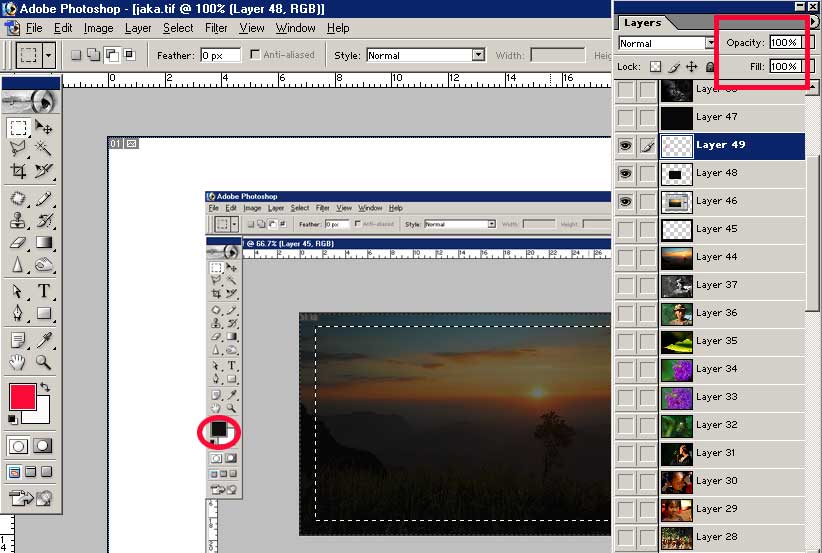
Task: Select the Move tool
Action: click(x=44, y=128)
